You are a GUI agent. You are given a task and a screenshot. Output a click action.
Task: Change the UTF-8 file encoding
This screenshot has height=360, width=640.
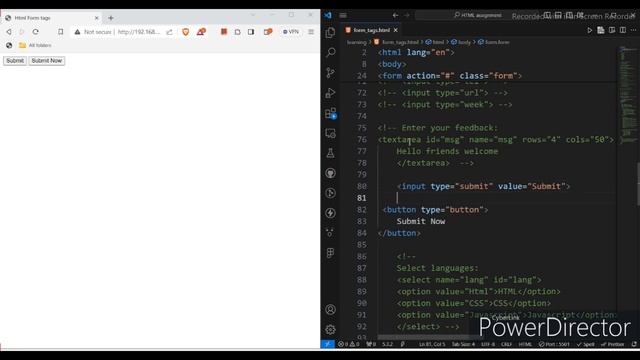click(x=488, y=344)
